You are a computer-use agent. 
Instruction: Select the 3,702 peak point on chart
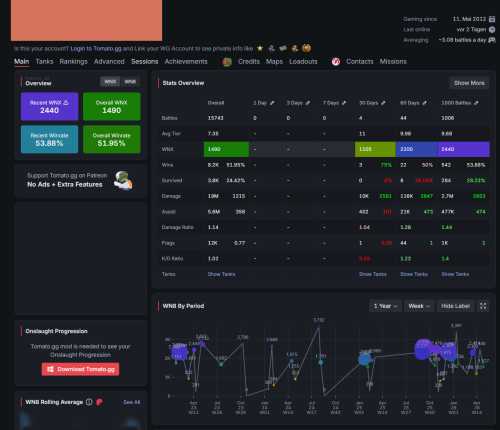coord(319,327)
